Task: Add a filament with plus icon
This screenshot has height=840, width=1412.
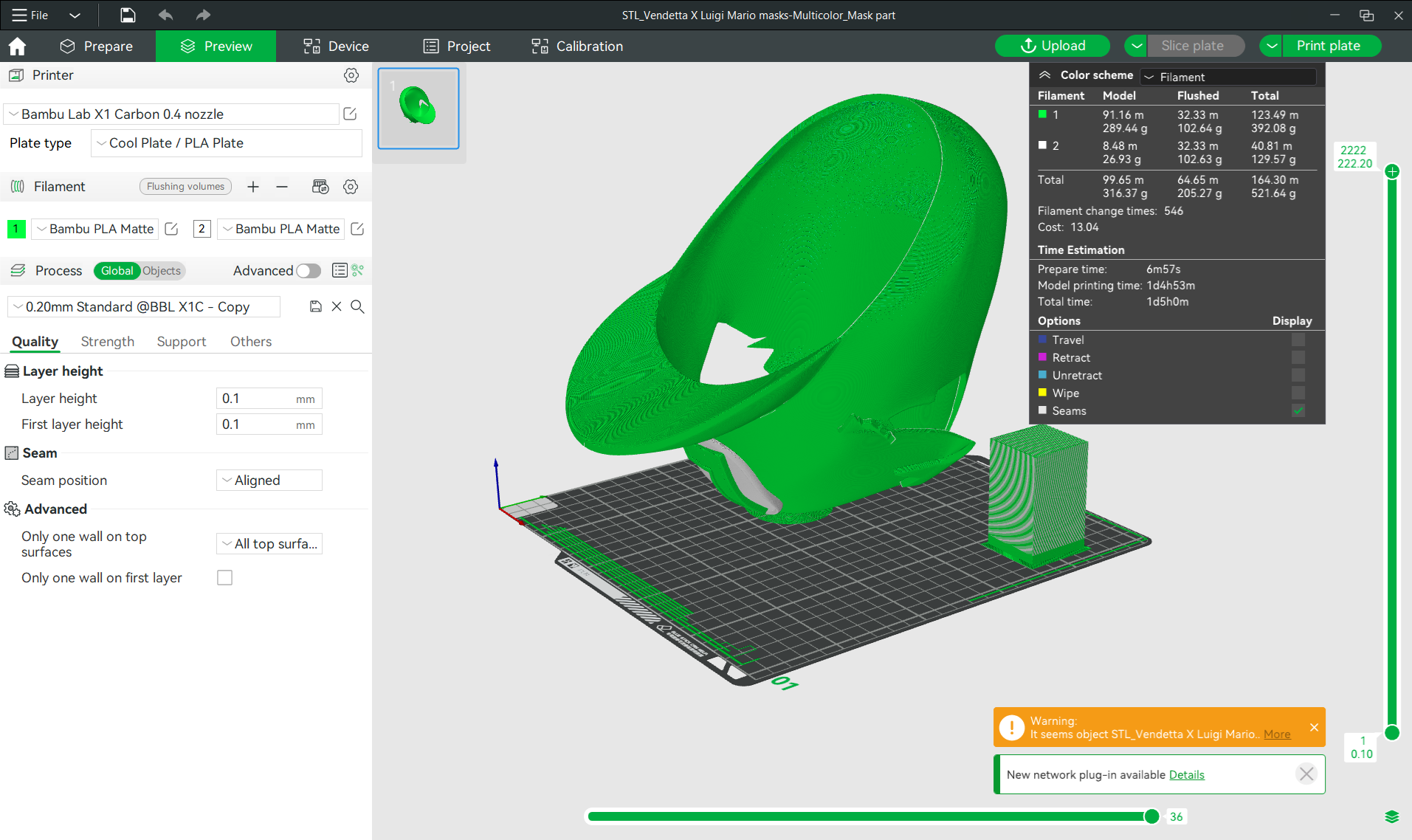Action: [x=253, y=187]
